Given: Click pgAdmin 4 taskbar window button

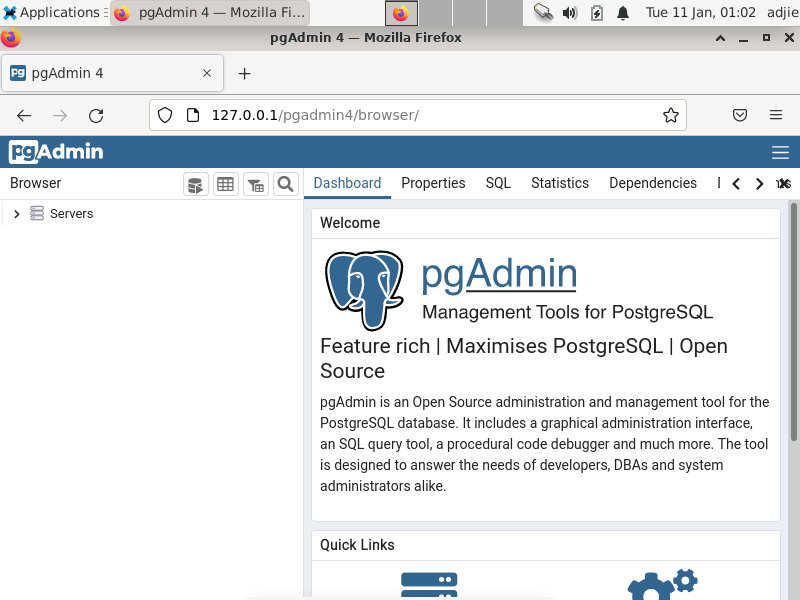Looking at the screenshot, I should [x=210, y=12].
